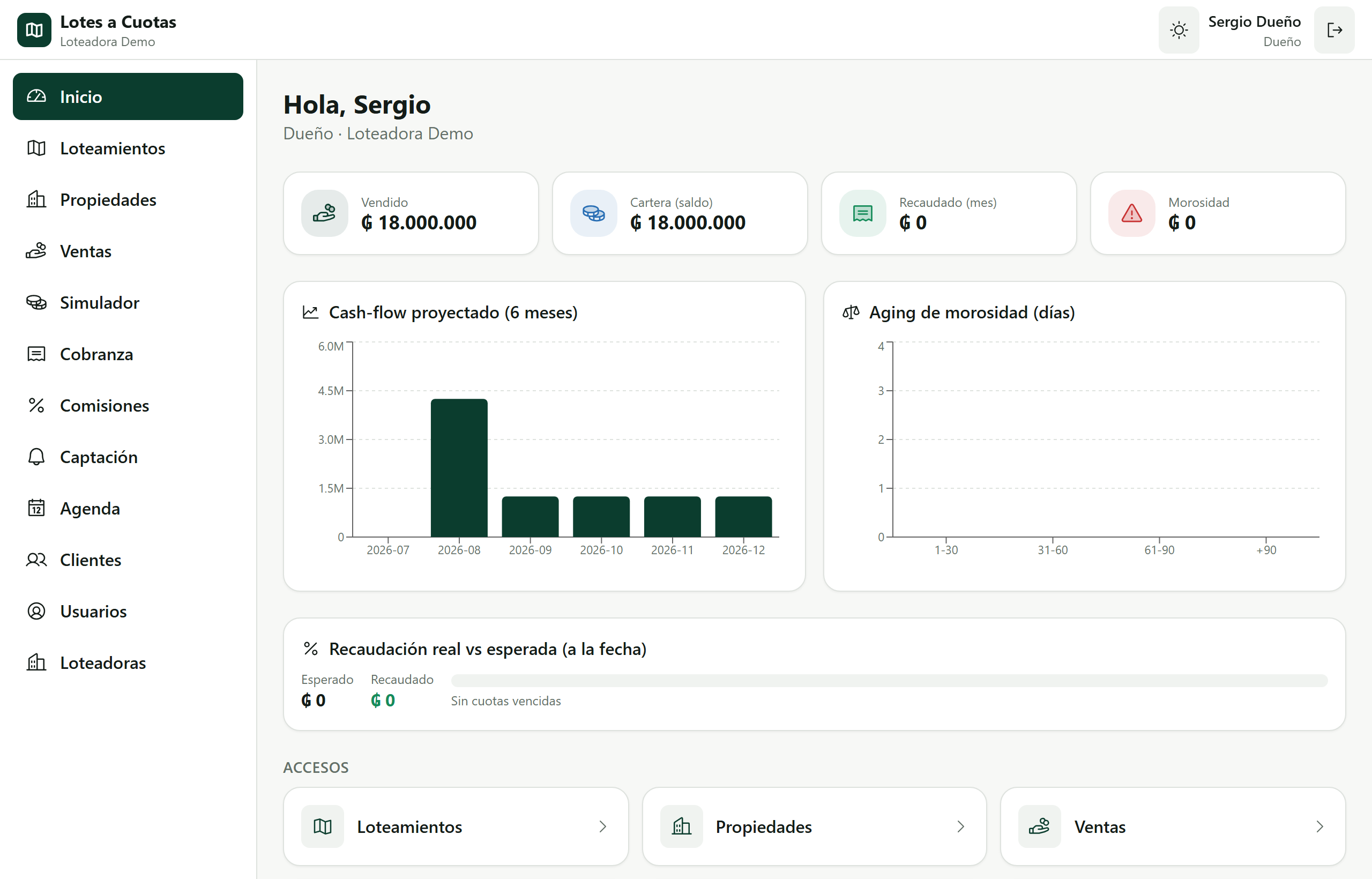This screenshot has width=1372, height=879.
Task: Open Comisiones in the sidebar
Action: pyautogui.click(x=128, y=405)
